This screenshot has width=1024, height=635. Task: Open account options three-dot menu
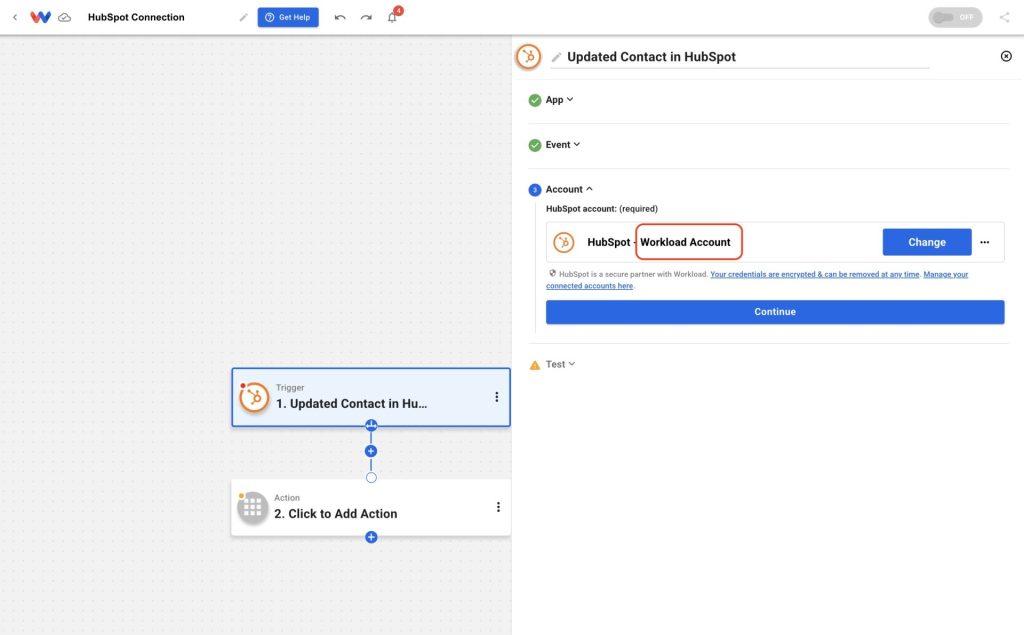pos(985,242)
